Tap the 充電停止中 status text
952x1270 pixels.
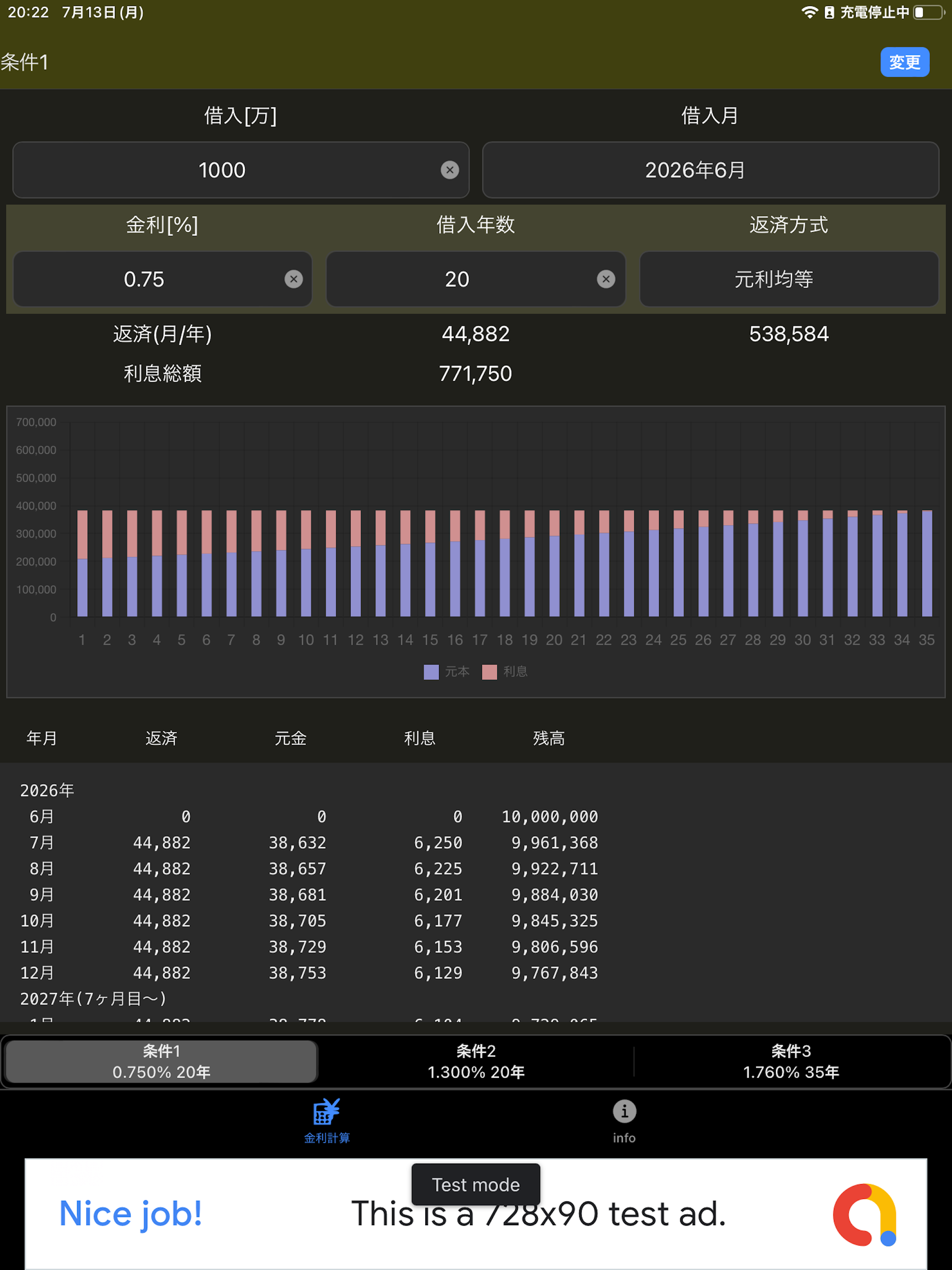(875, 12)
